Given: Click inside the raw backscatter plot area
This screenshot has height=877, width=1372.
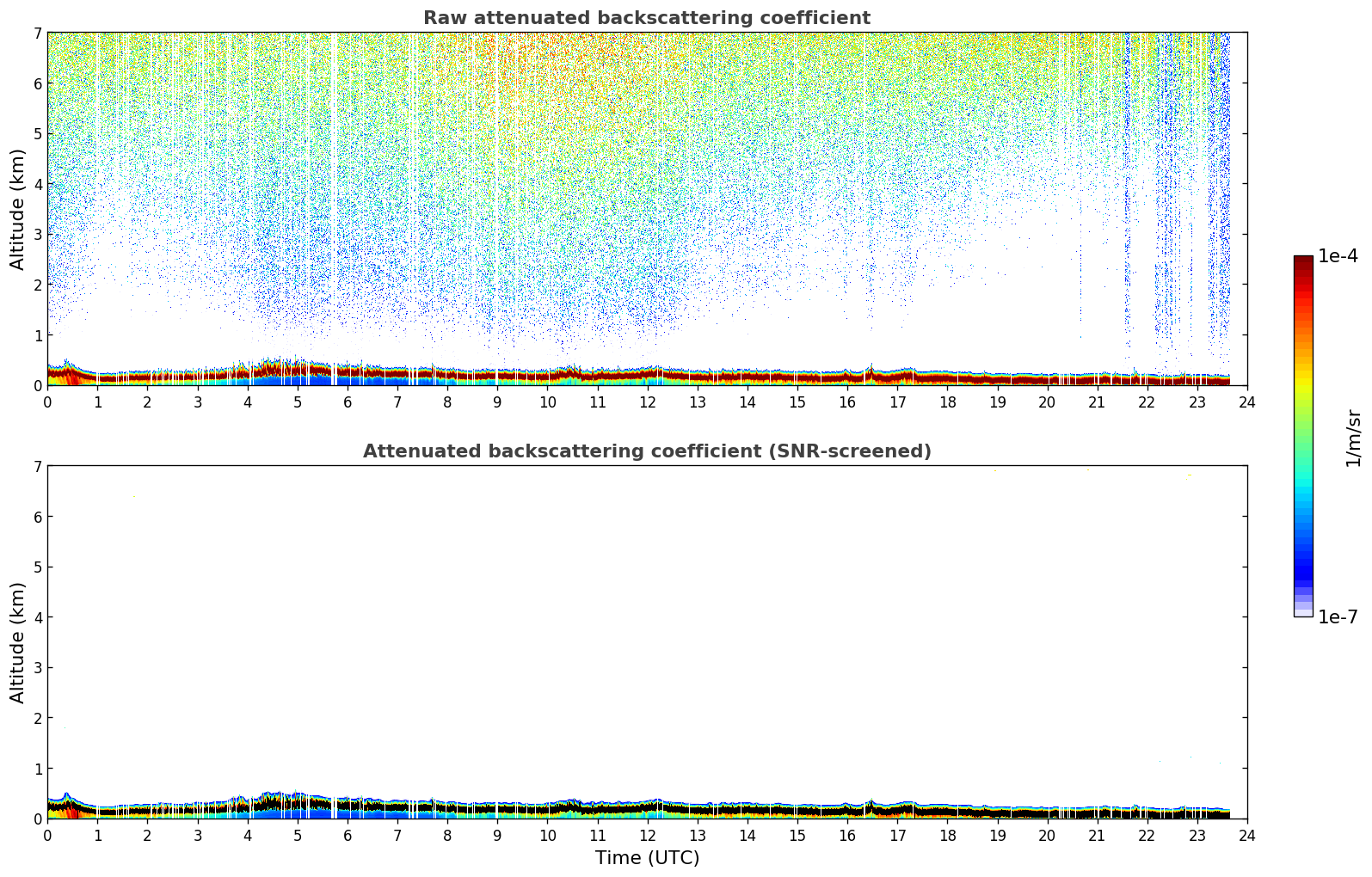Looking at the screenshot, I should tap(647, 209).
